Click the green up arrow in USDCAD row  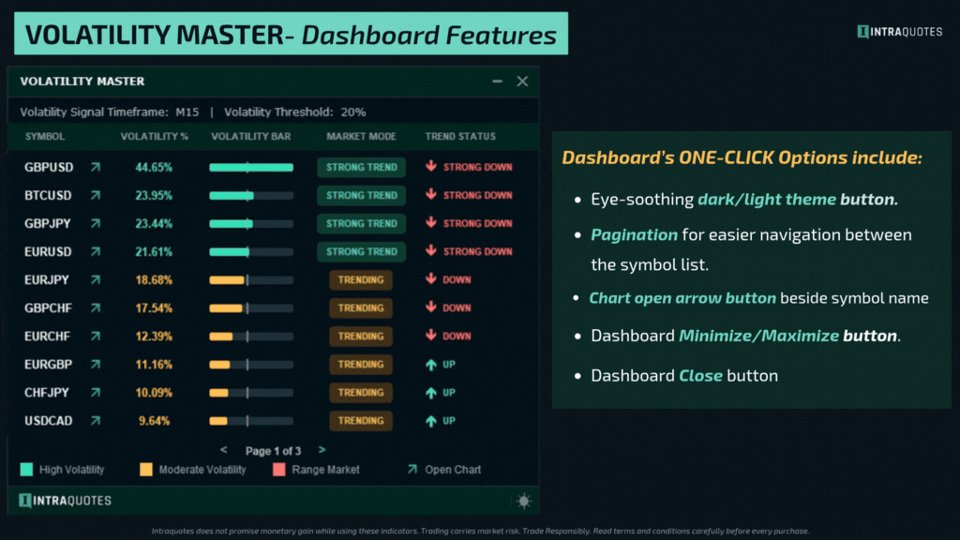pyautogui.click(x=431, y=421)
